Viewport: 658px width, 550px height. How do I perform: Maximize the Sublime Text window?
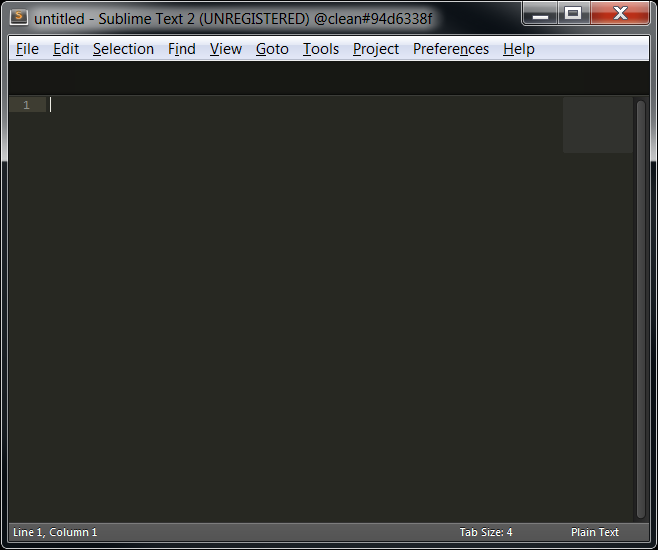573,14
